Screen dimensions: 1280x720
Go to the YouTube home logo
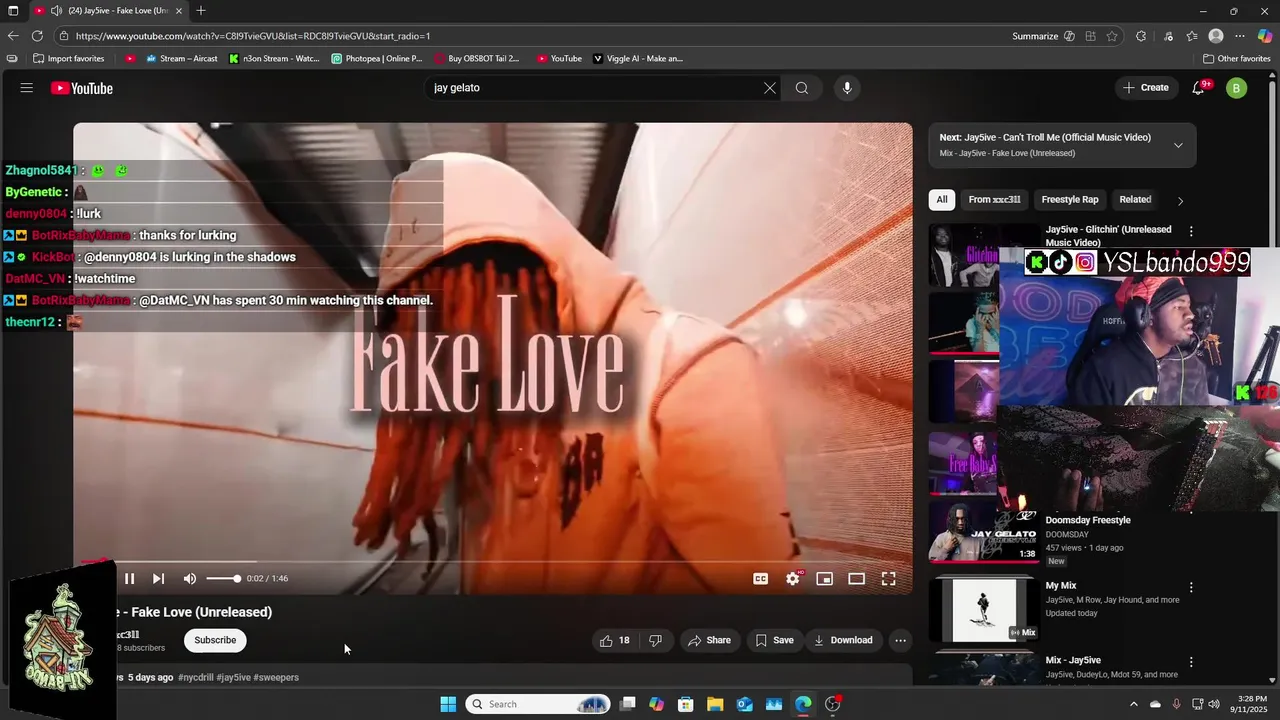click(82, 88)
